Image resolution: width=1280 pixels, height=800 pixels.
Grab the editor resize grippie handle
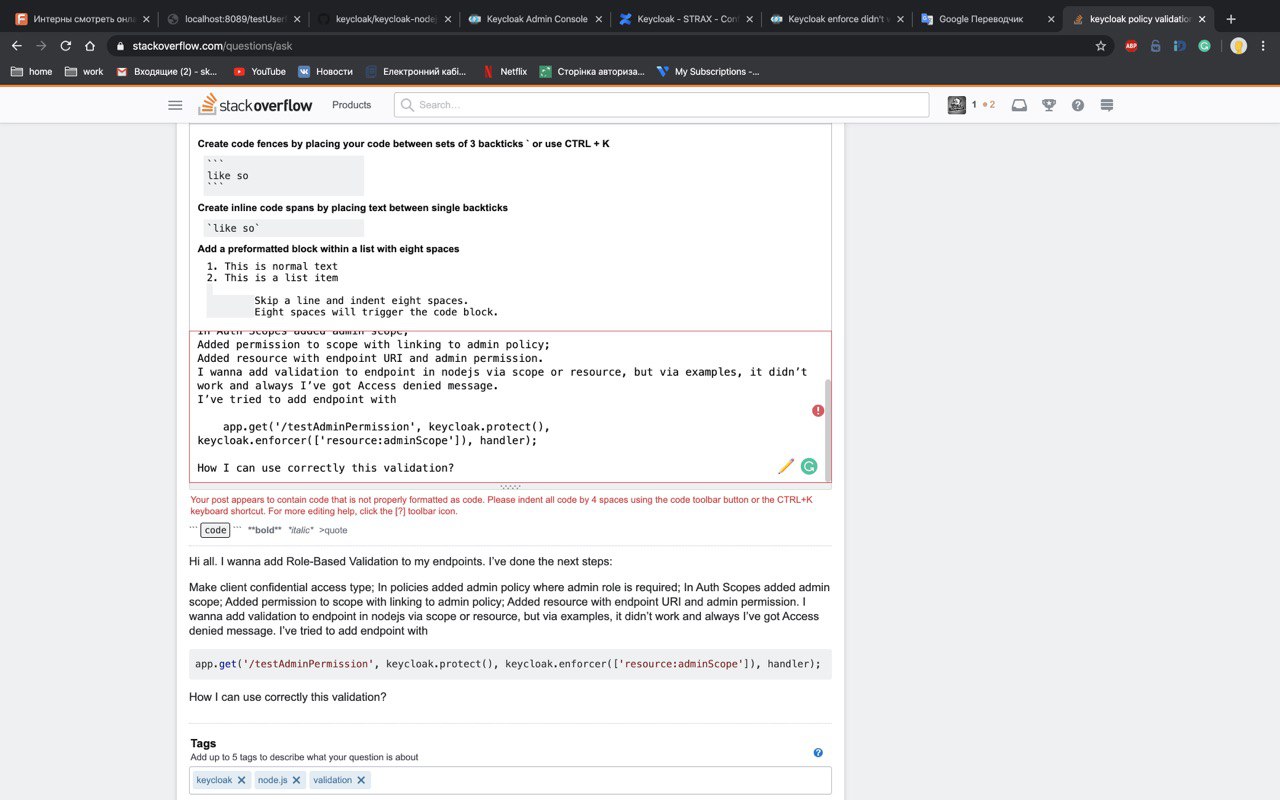[x=510, y=487]
